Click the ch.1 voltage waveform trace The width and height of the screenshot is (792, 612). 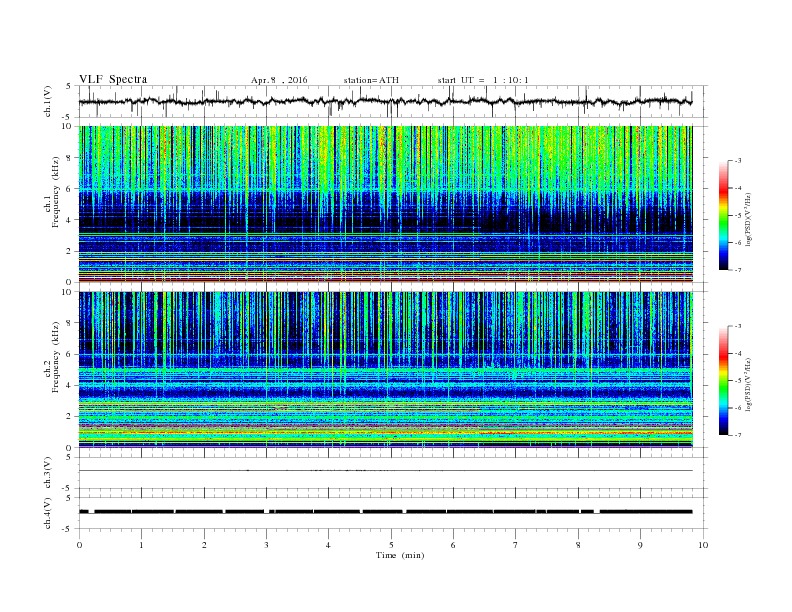coord(385,102)
